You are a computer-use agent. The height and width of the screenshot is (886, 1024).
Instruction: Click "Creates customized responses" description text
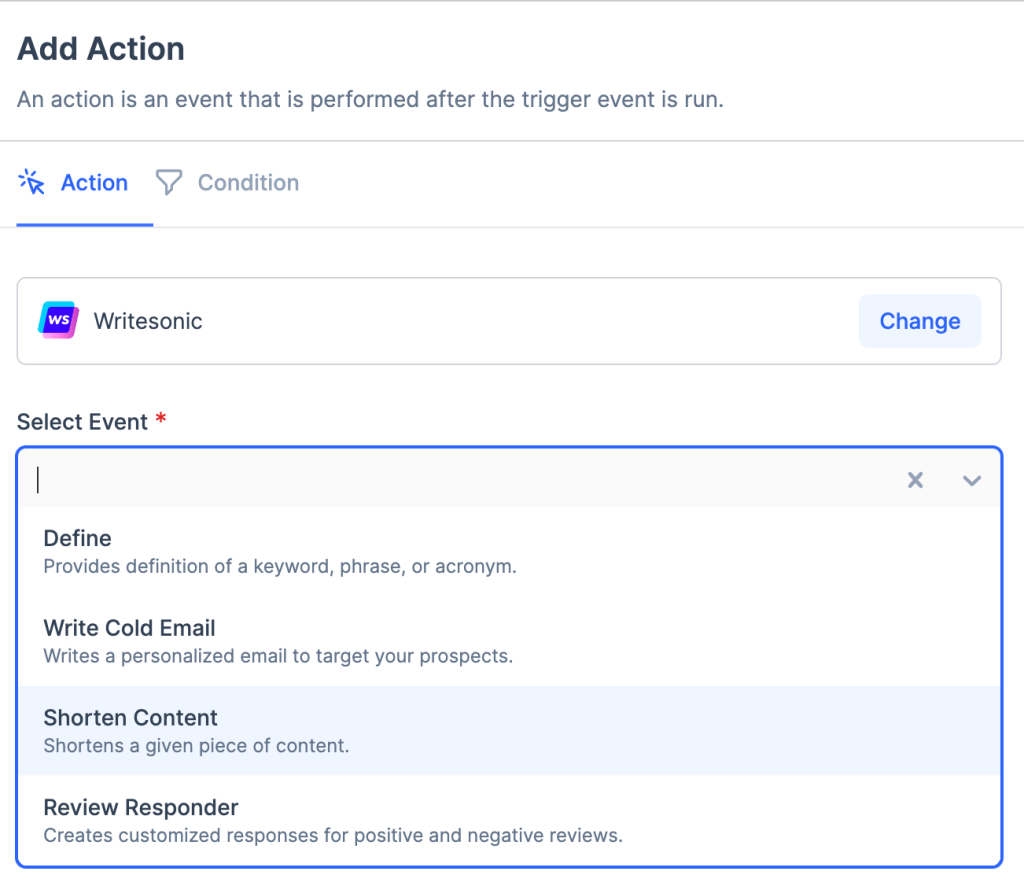coord(332,835)
